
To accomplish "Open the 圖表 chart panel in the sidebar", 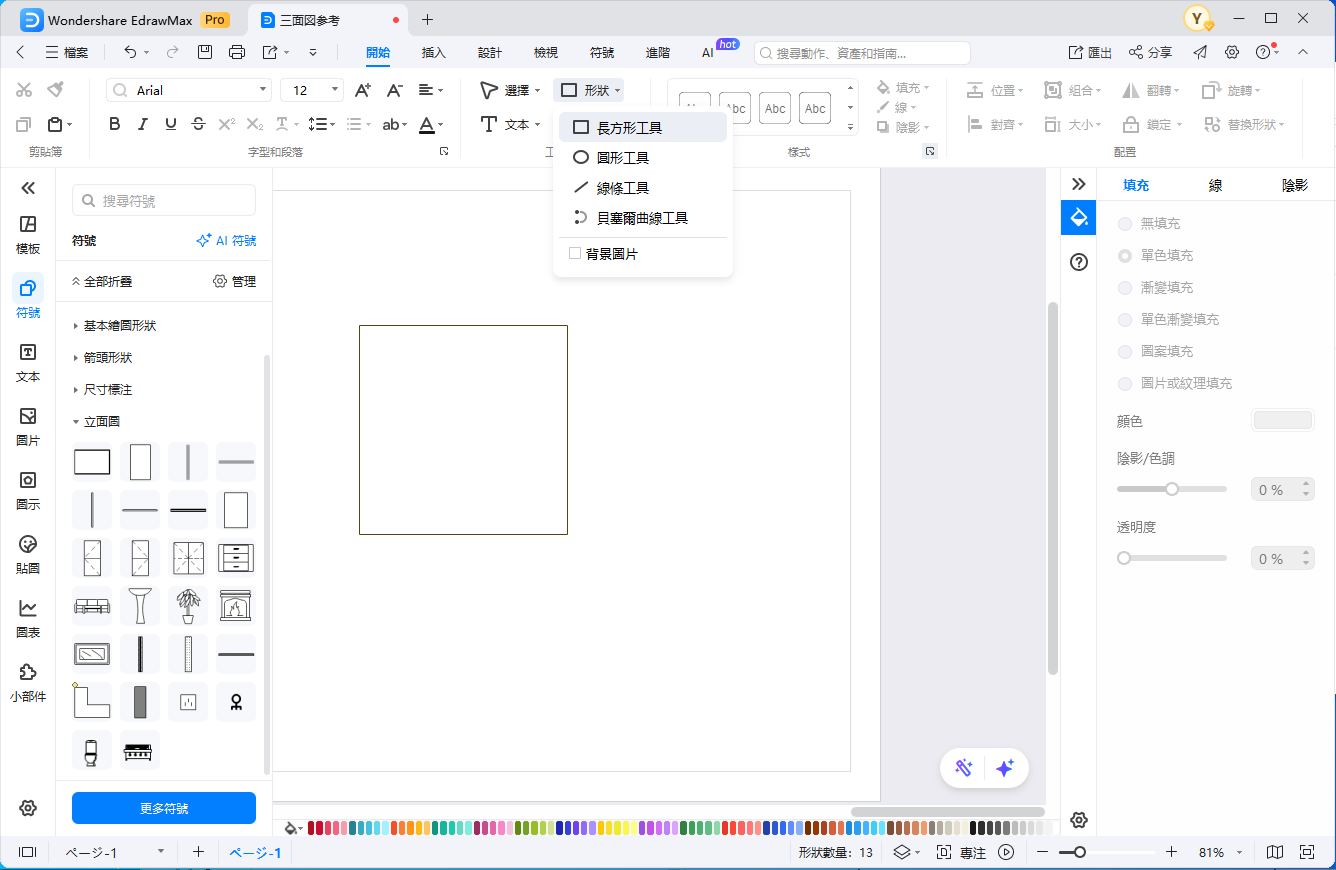I will click(28, 618).
